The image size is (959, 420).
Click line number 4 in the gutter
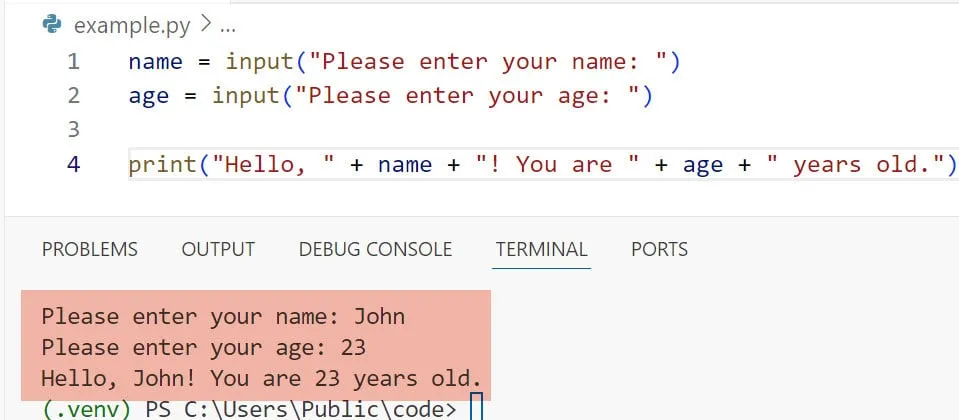73,164
